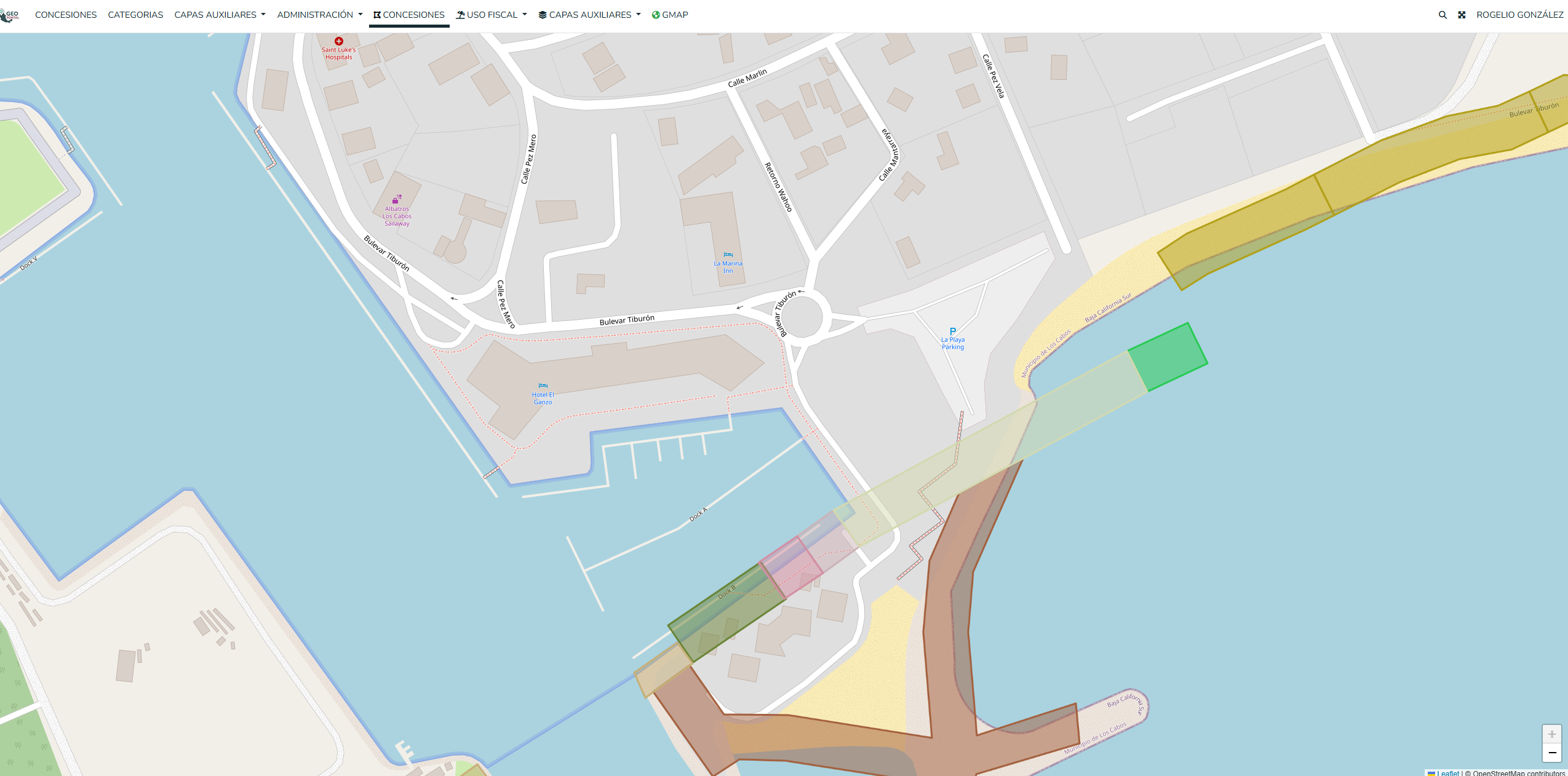Click Hotel El Ganzo map marker
The width and height of the screenshot is (1568, 776).
[x=543, y=386]
